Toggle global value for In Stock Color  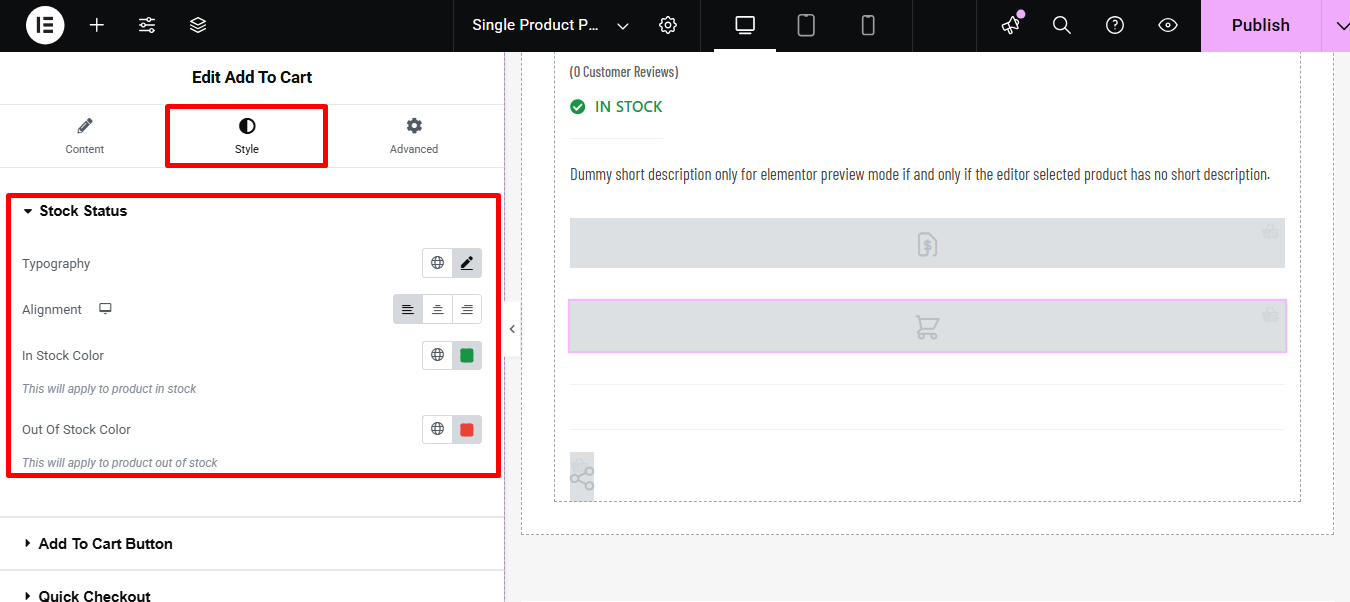pos(437,355)
